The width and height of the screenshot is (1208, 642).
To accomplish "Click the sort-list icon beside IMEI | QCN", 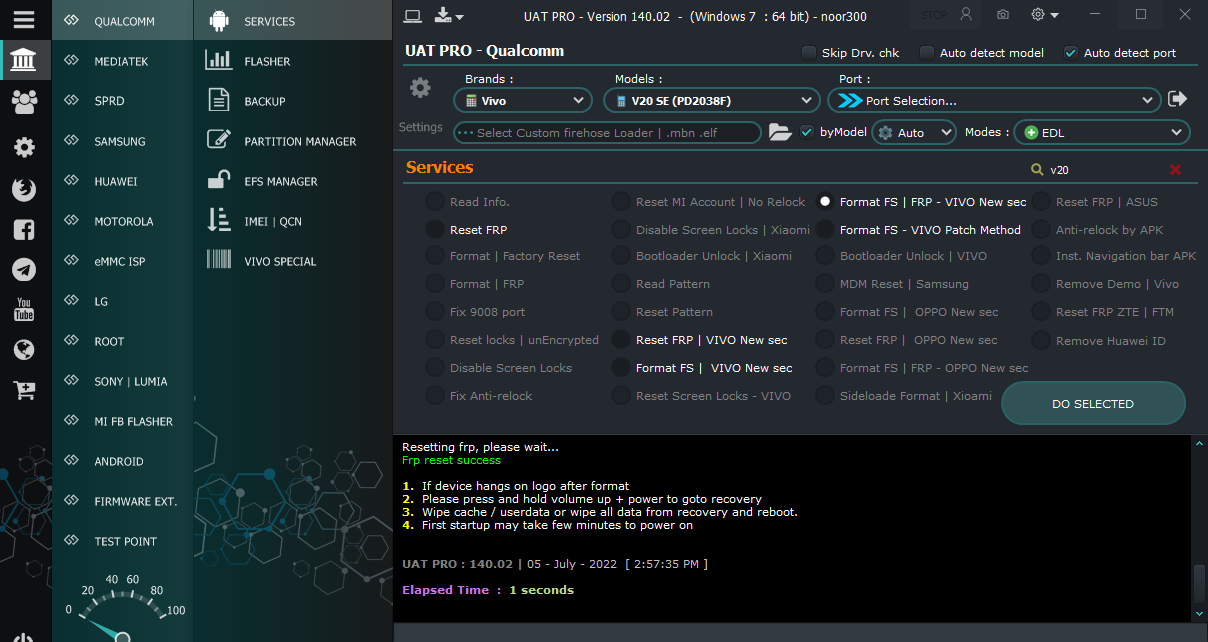I will 219,220.
